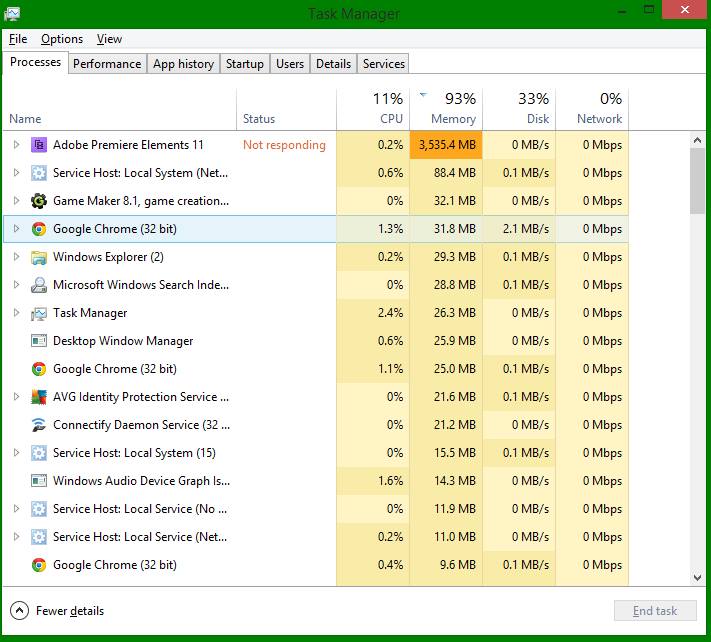711x642 pixels.
Task: Click the Service Host: Local System (15) gear icon
Action: pos(39,453)
